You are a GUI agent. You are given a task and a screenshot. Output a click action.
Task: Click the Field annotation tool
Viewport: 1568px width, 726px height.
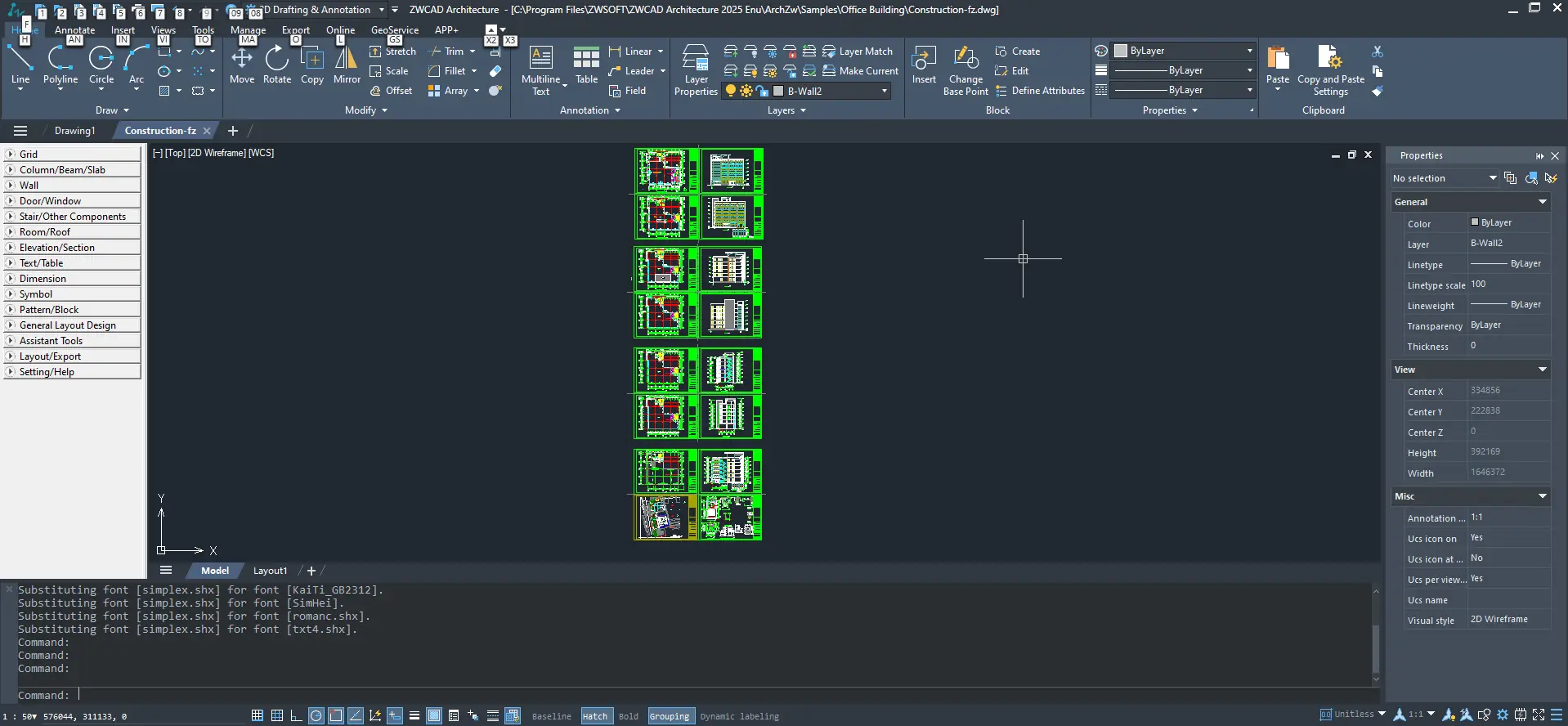pyautogui.click(x=627, y=91)
